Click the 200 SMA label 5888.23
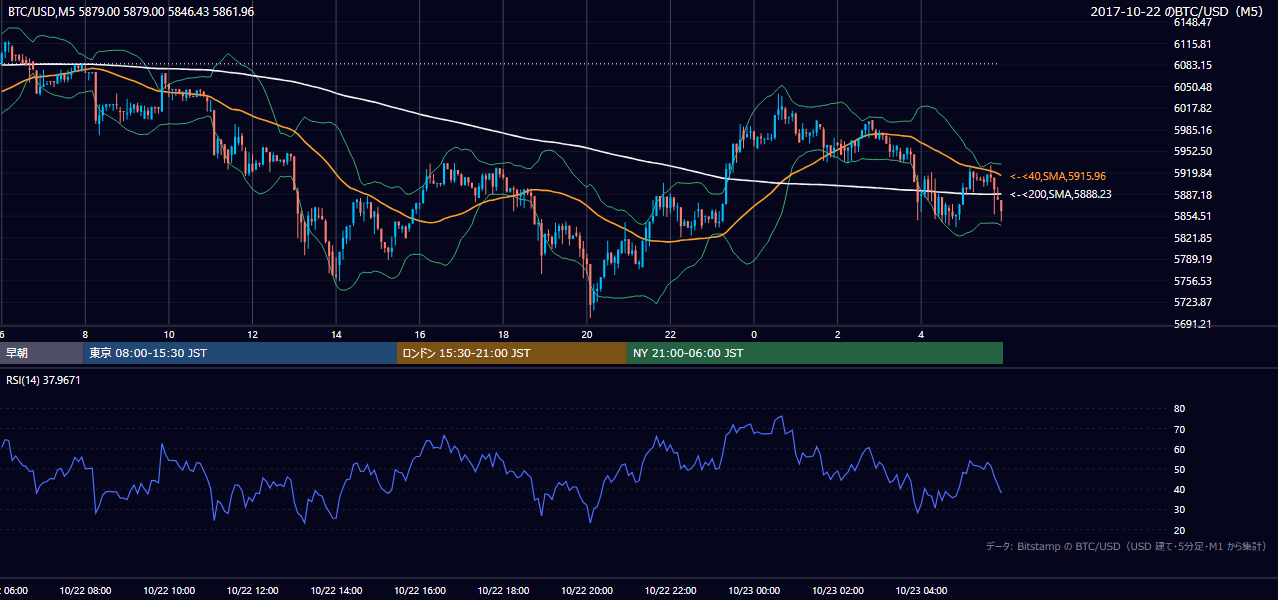 (1061, 194)
